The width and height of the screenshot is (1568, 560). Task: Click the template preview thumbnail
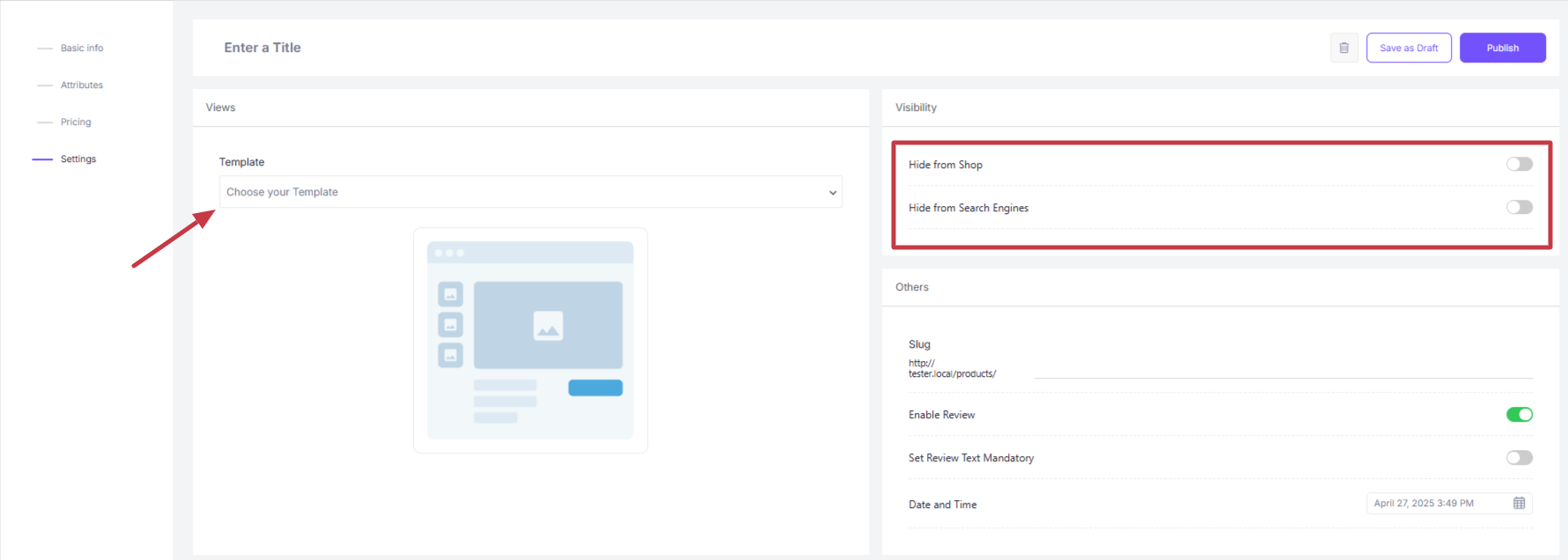(x=530, y=341)
